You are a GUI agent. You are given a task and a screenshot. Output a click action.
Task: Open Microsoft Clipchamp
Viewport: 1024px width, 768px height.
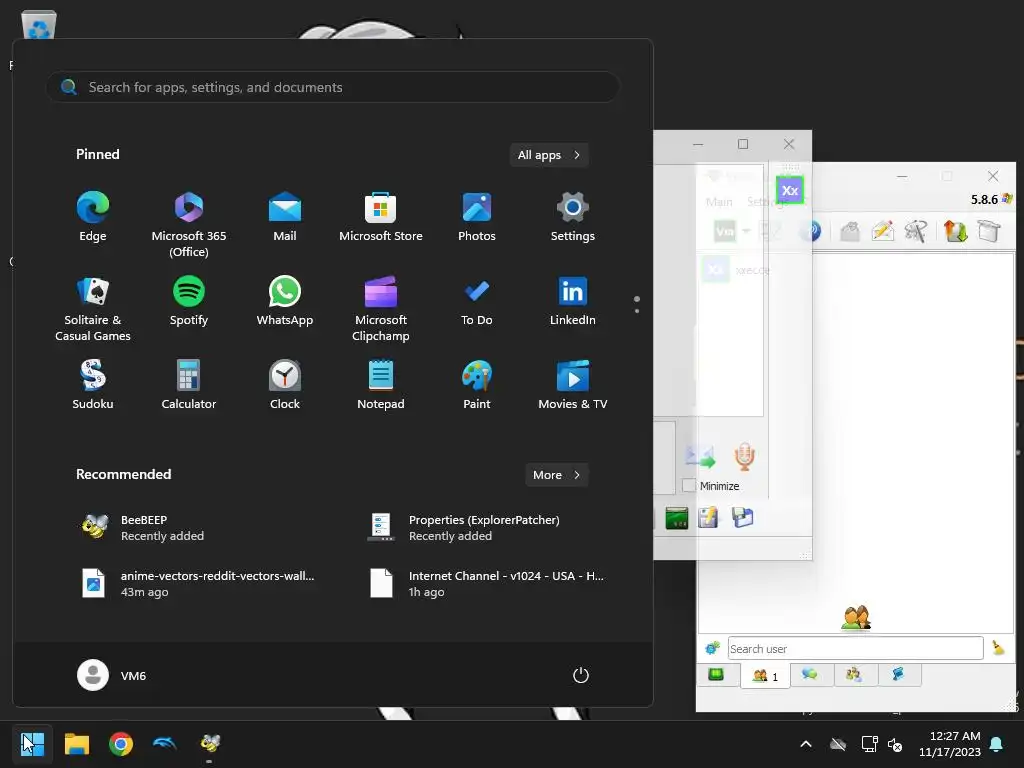point(381,309)
